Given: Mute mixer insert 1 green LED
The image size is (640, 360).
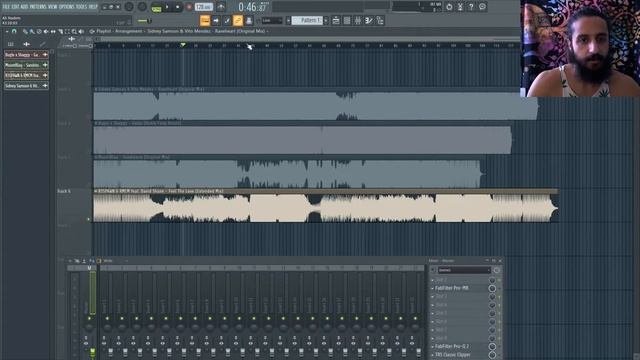Looking at the screenshot, I should 107,318.
